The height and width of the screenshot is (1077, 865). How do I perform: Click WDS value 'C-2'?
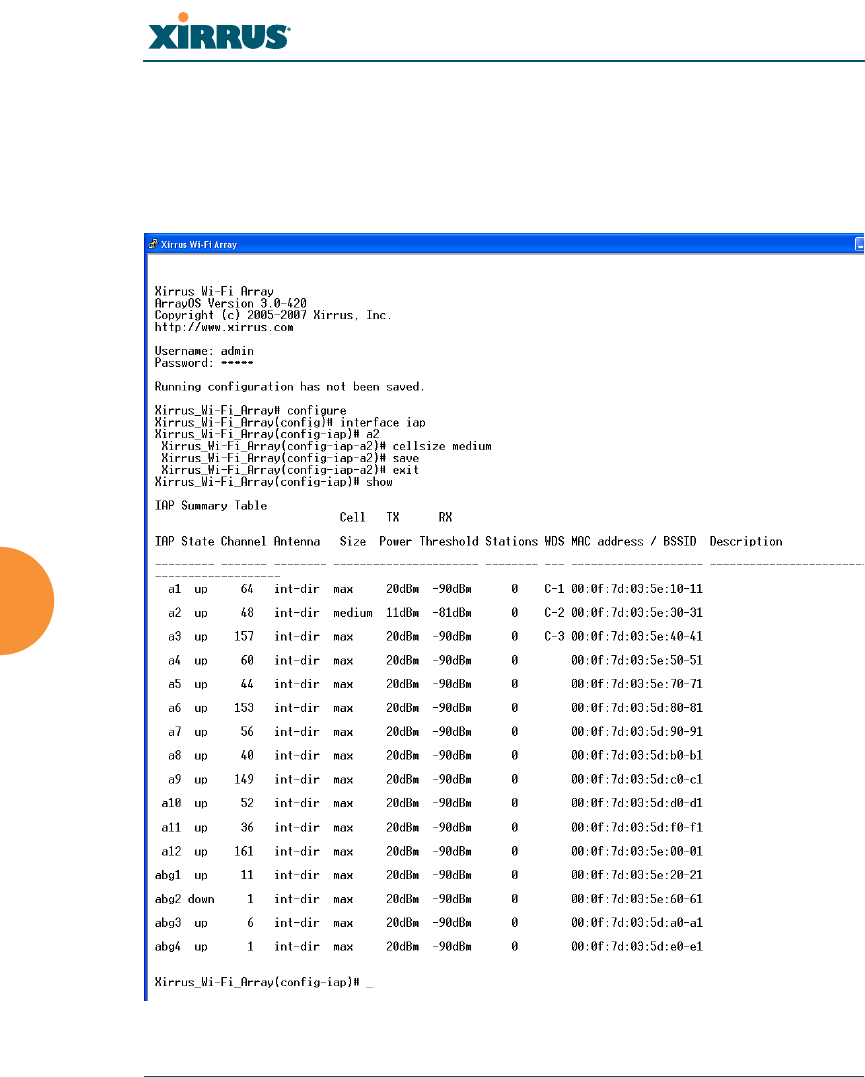(x=554, y=613)
